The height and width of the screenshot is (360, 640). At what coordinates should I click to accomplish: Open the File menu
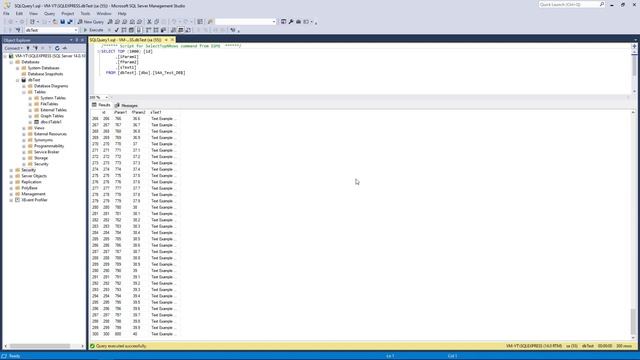pos(6,13)
